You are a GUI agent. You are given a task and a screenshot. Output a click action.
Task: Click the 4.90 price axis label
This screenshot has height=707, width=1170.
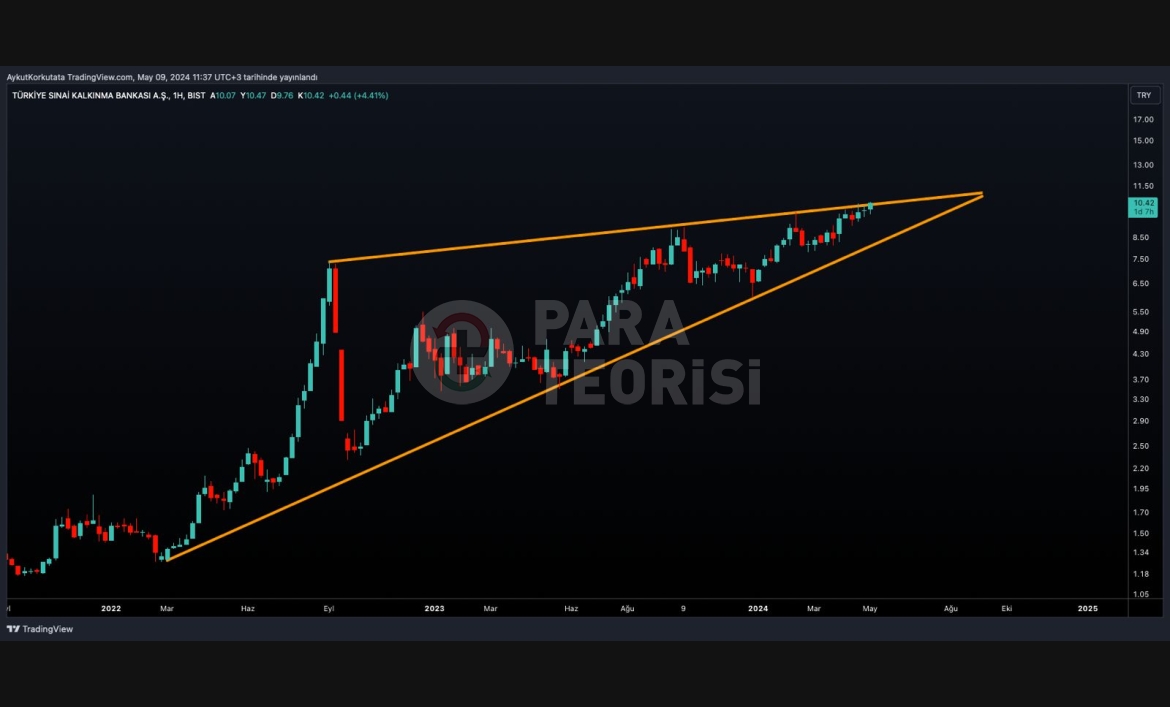pos(1141,331)
